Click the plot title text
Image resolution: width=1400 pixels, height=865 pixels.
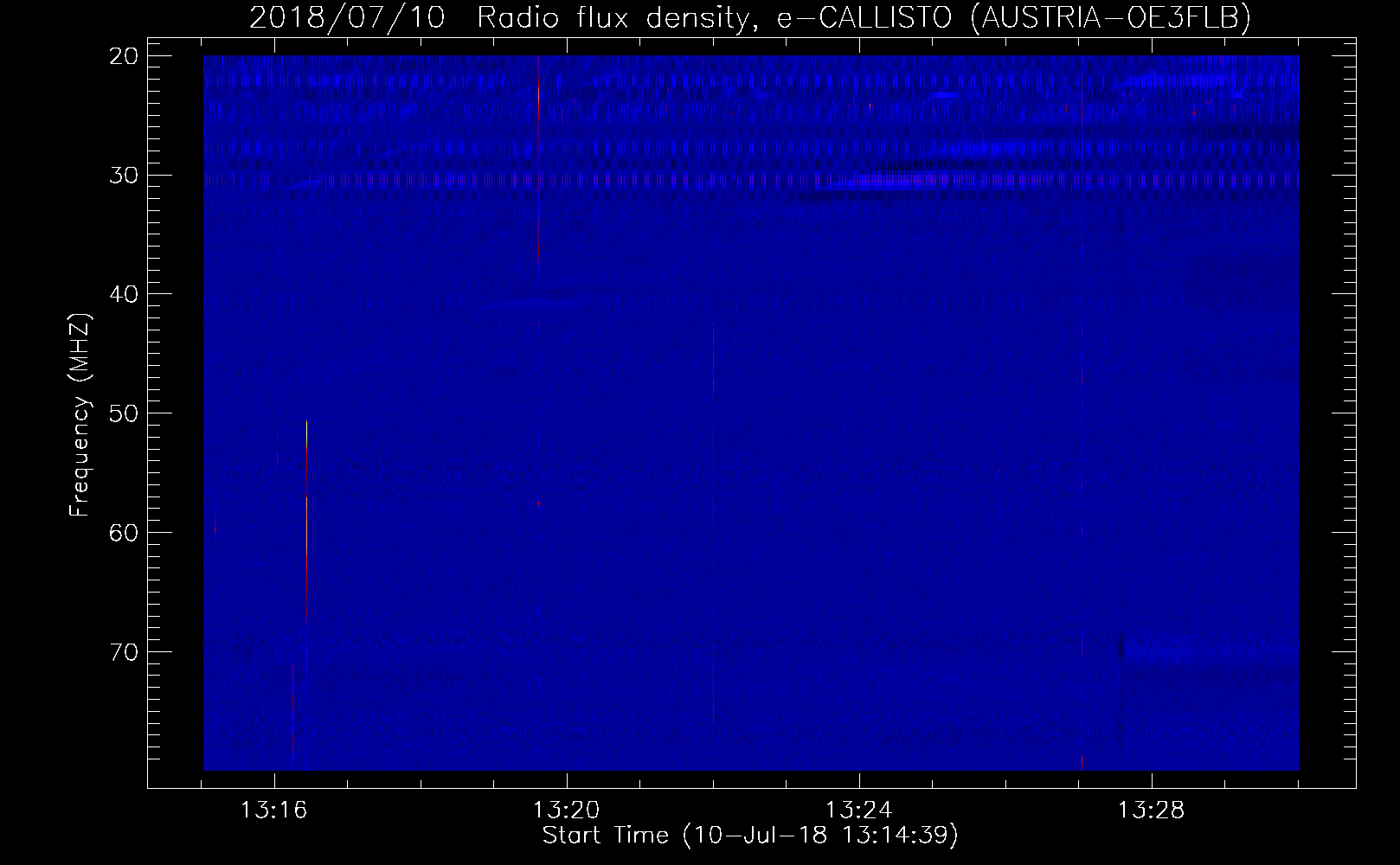pyautogui.click(x=749, y=17)
